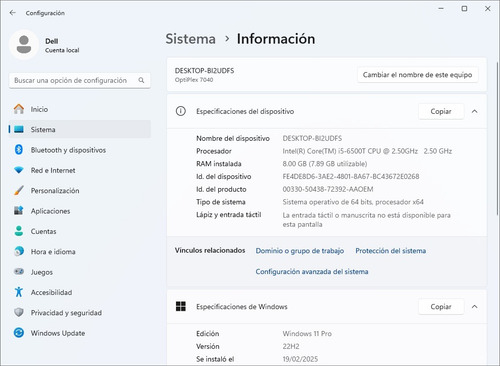Maximize the Configuración window
The image size is (500, 366).
[x=464, y=9]
